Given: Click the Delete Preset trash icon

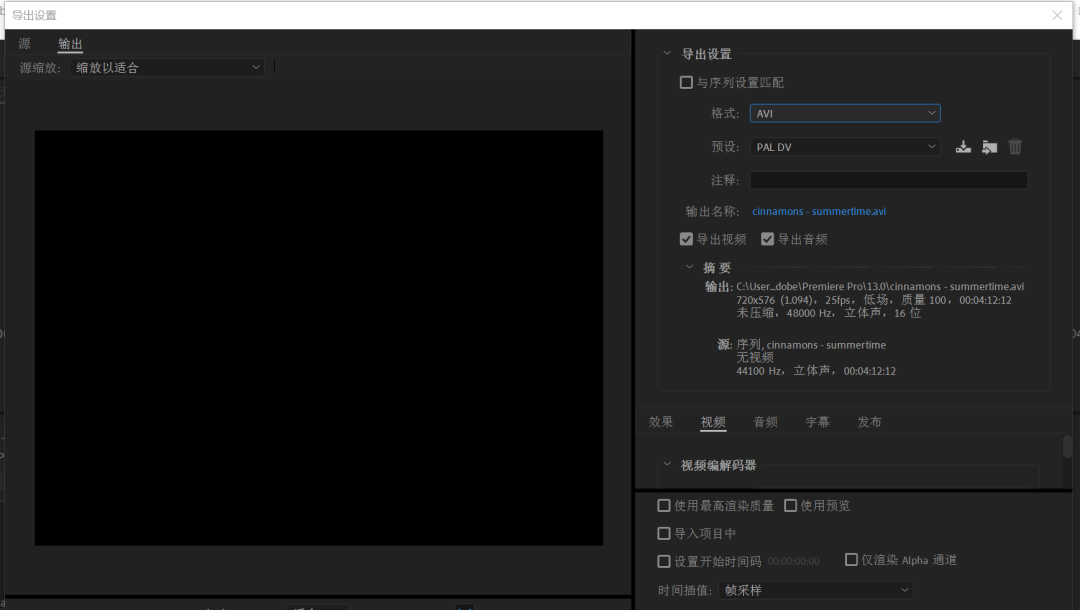Looking at the screenshot, I should pos(1015,147).
